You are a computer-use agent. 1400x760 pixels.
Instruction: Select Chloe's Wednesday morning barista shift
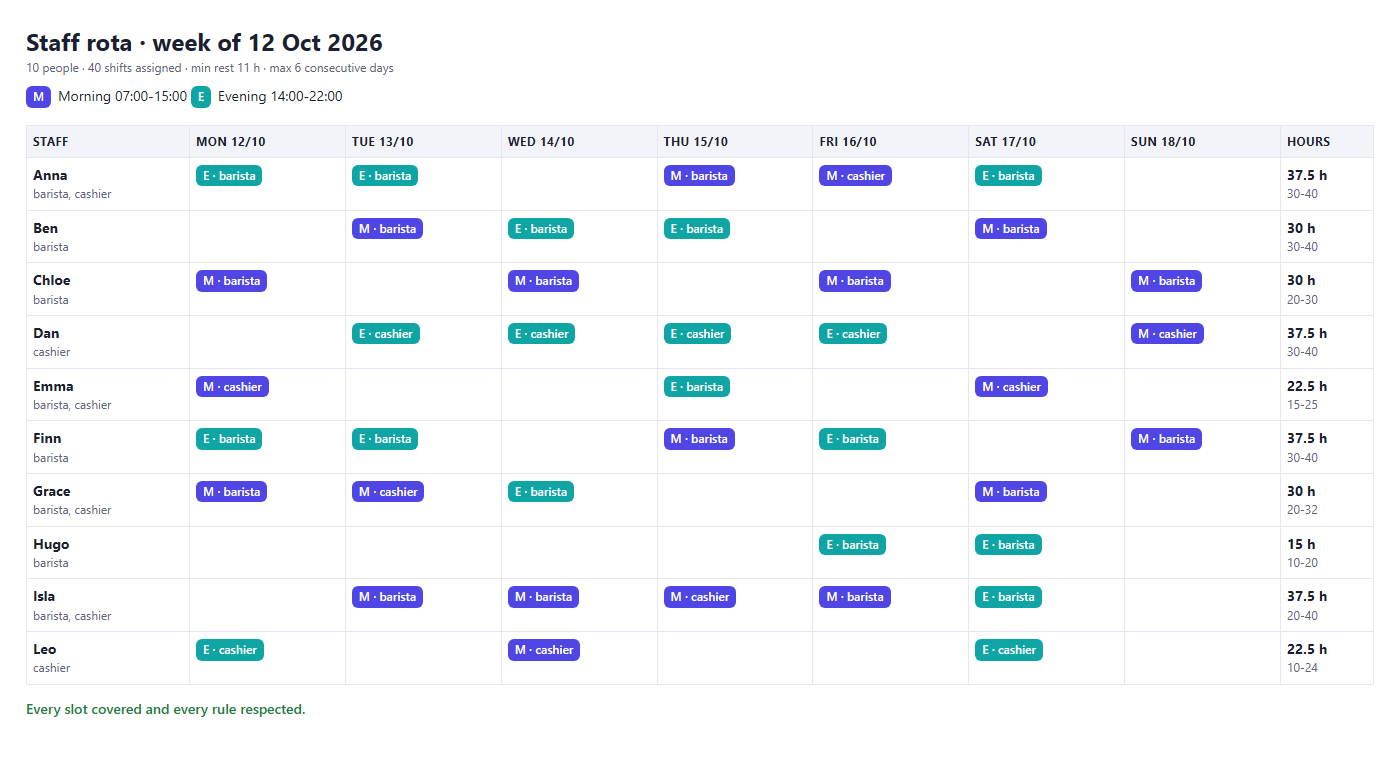[543, 281]
